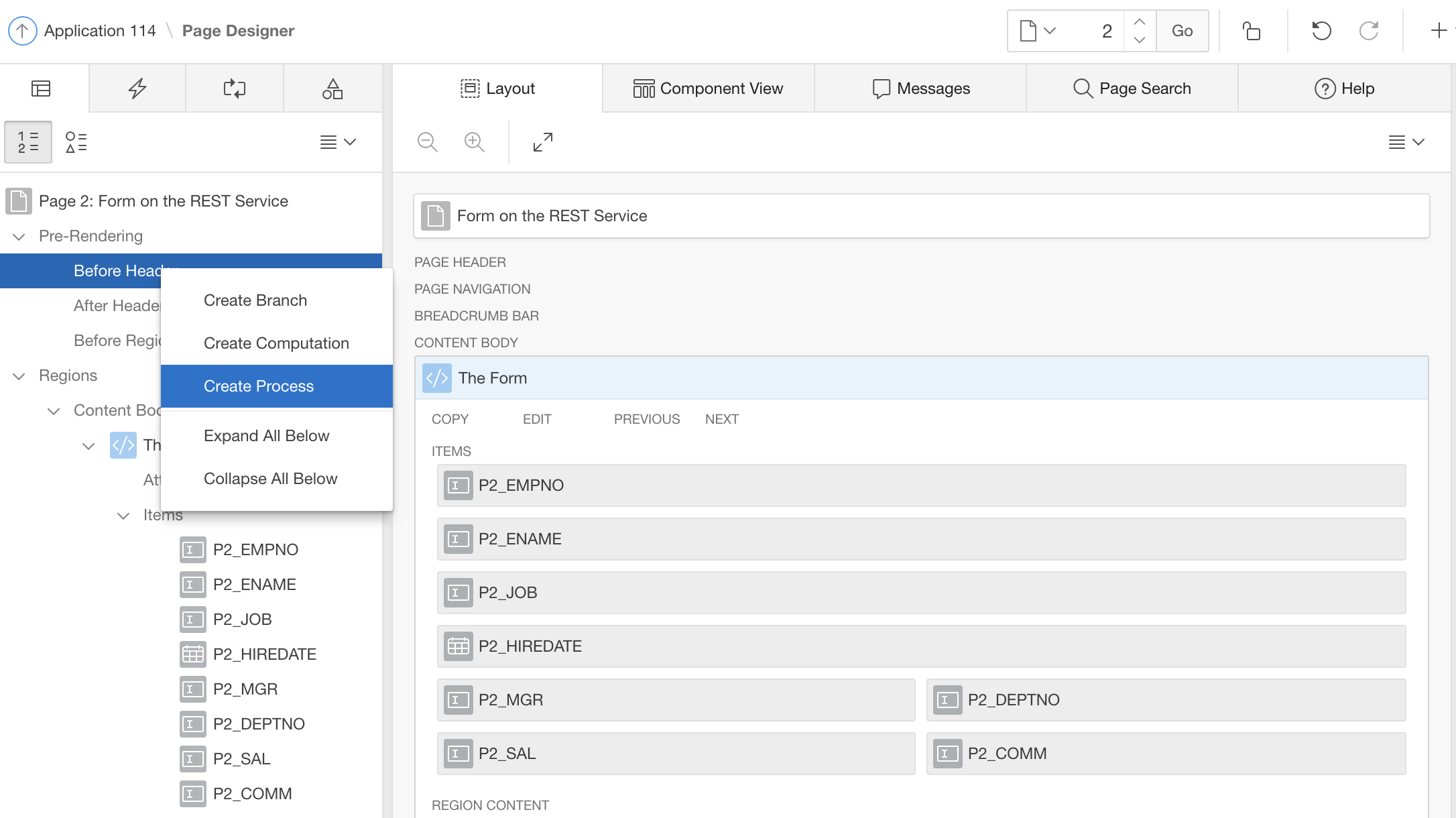Click the undo arrow icon
Image resolution: width=1456 pixels, height=818 pixels.
tap(1321, 31)
